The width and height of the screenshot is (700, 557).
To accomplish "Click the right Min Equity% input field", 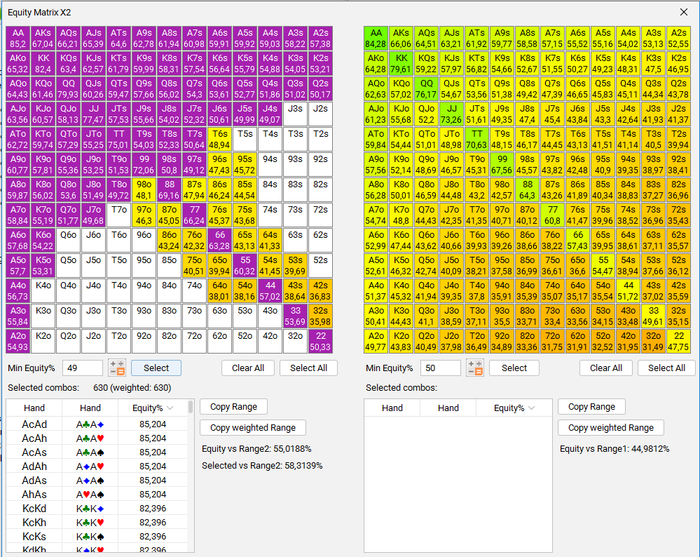I will (x=441, y=368).
